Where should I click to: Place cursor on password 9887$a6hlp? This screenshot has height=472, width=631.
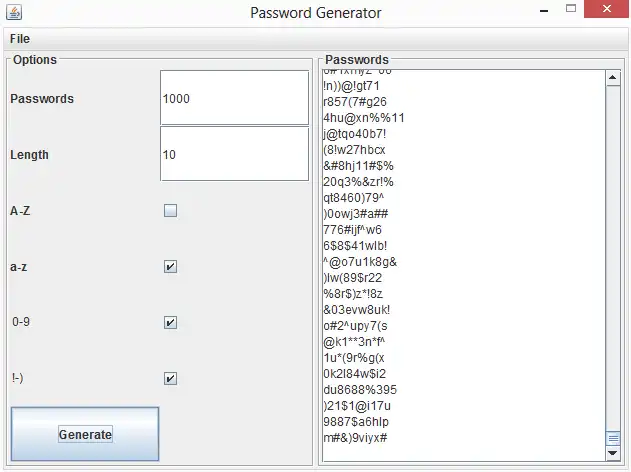(357, 422)
